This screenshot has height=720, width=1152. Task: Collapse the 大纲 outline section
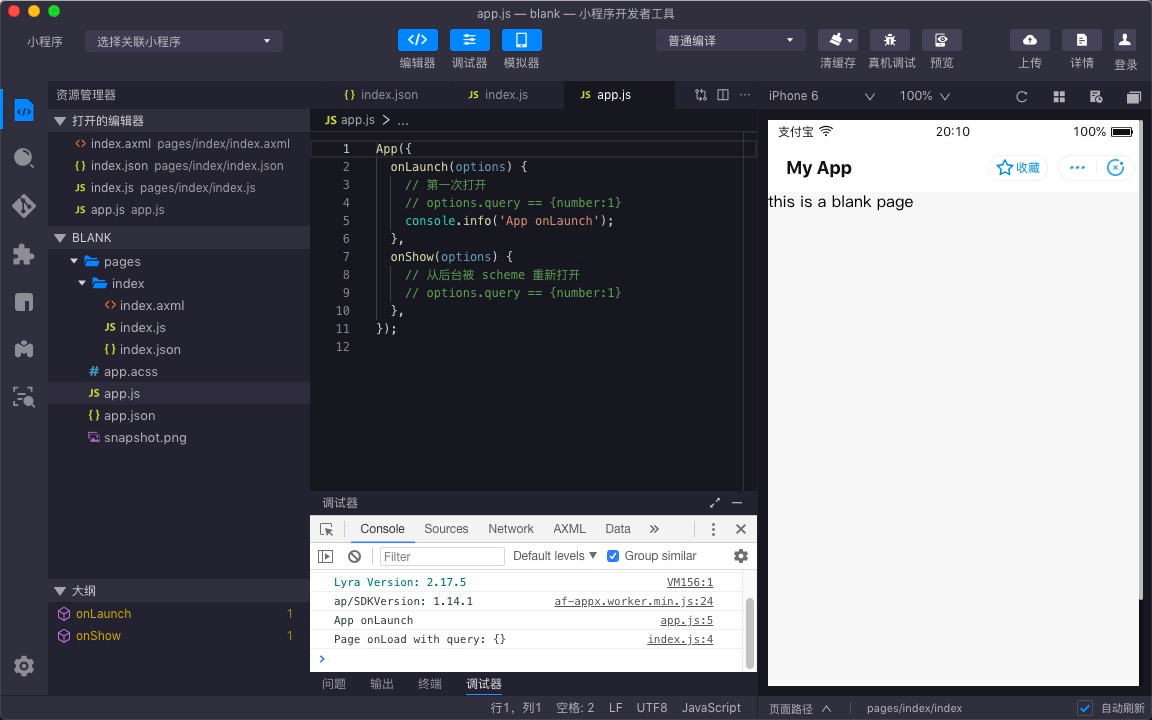pyautogui.click(x=60, y=591)
